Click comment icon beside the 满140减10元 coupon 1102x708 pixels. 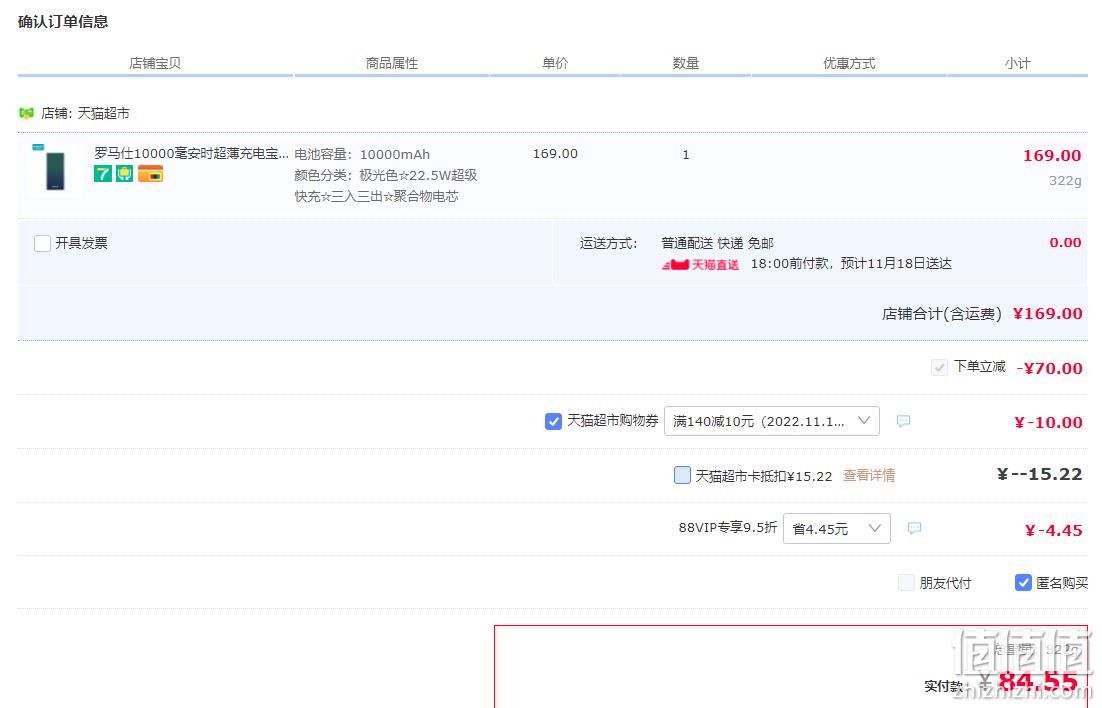(x=904, y=421)
